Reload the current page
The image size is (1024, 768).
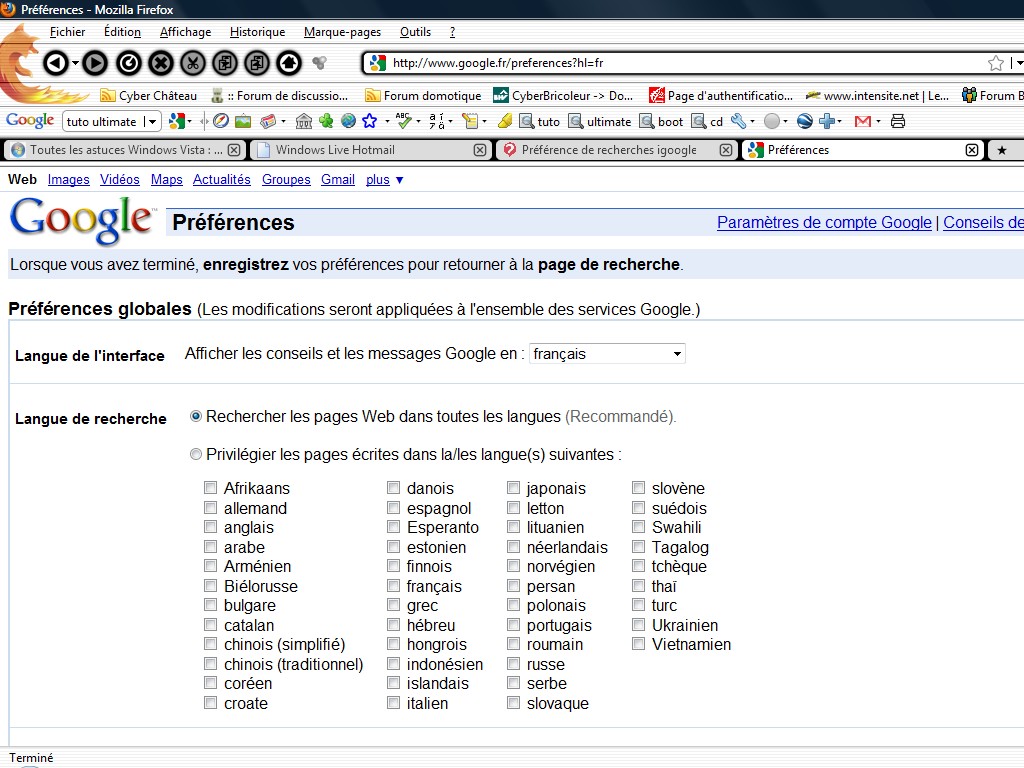[128, 63]
